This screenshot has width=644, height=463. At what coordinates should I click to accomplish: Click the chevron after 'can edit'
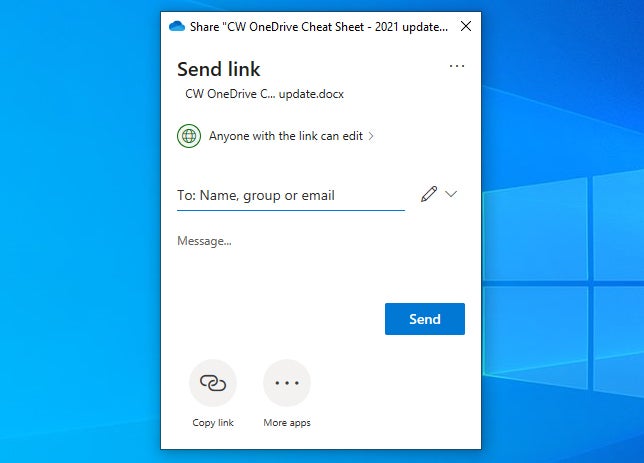tap(371, 136)
